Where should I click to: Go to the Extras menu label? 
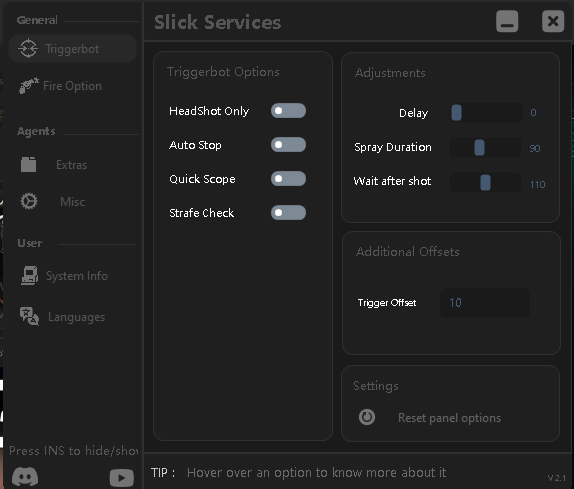tap(72, 165)
